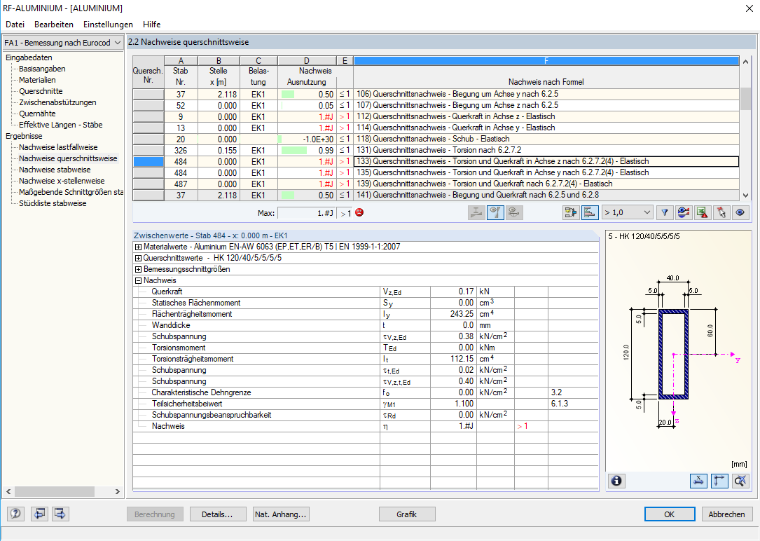Go to next module window icon
The image size is (760, 541).
60,513
